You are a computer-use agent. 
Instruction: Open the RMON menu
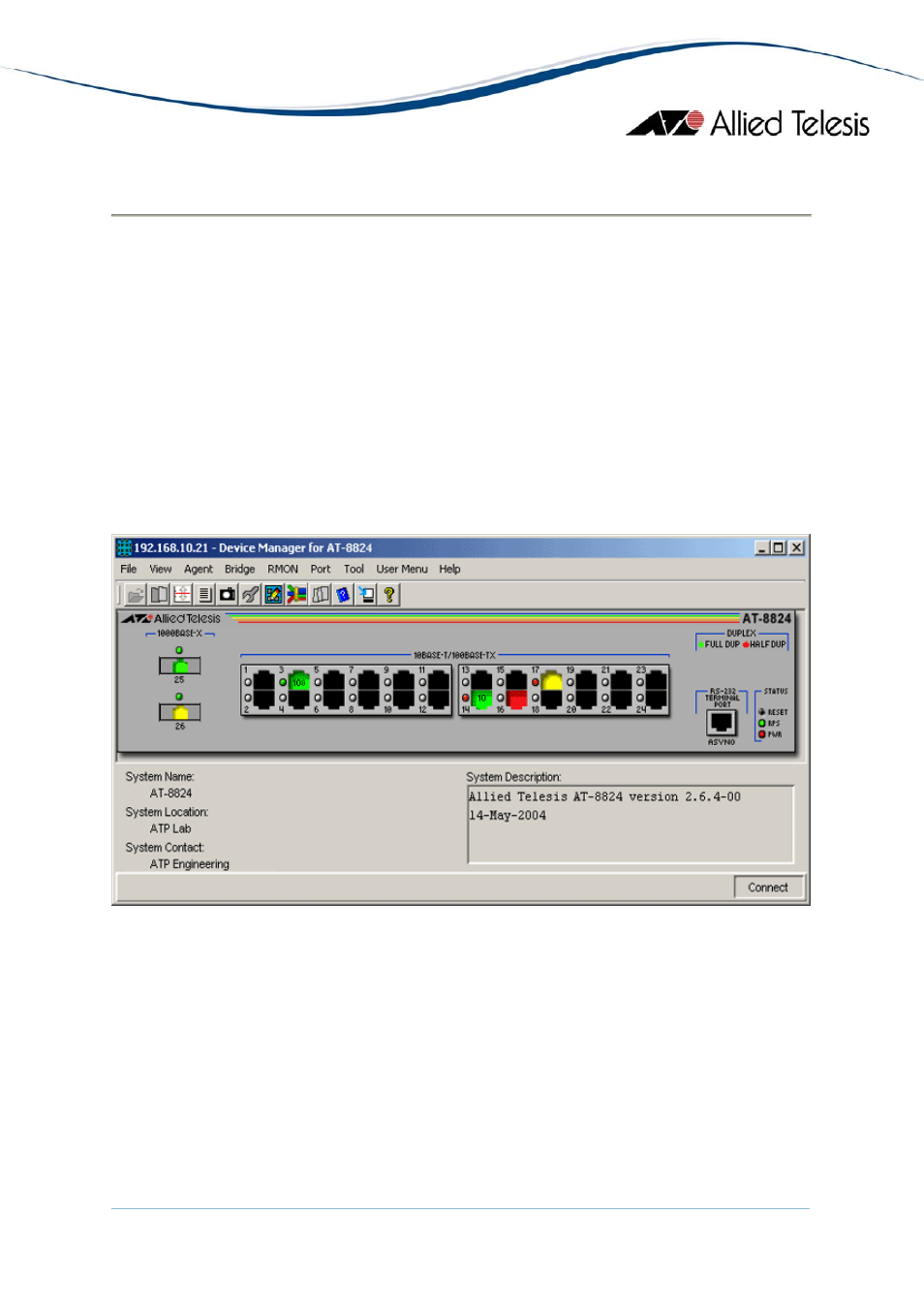(283, 570)
